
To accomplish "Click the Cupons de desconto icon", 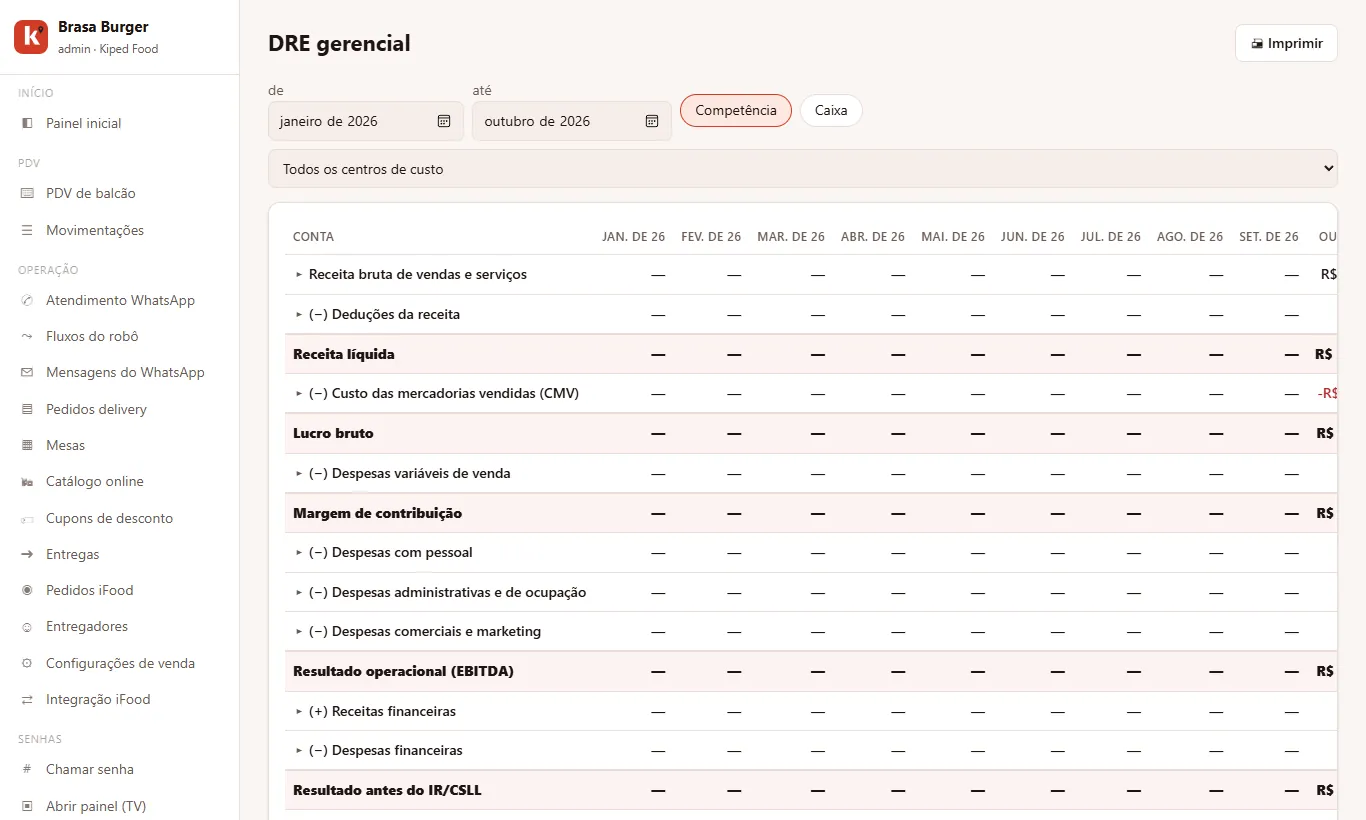I will [x=27, y=518].
